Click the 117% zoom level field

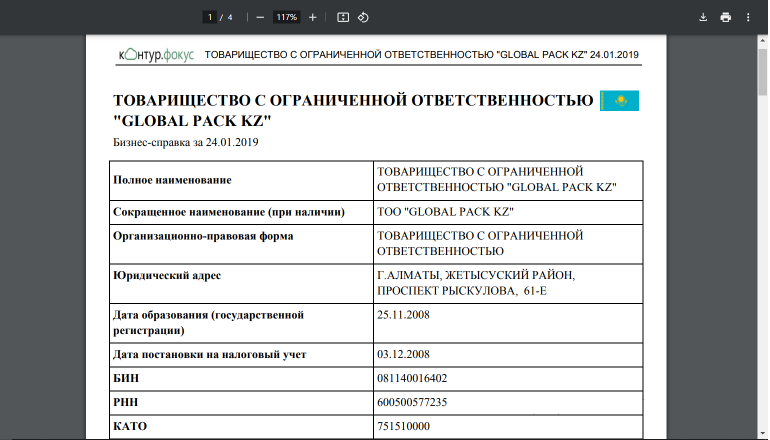[286, 17]
